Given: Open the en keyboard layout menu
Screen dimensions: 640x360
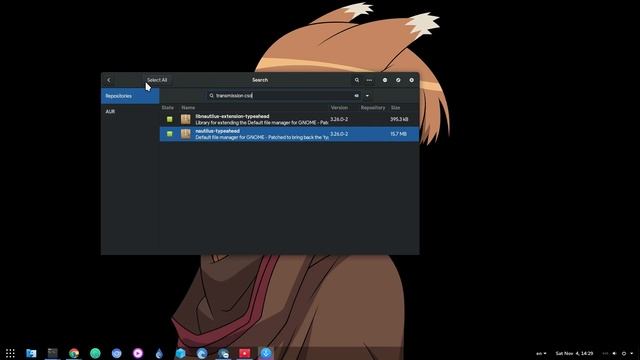Looking at the screenshot, I should coord(541,353).
